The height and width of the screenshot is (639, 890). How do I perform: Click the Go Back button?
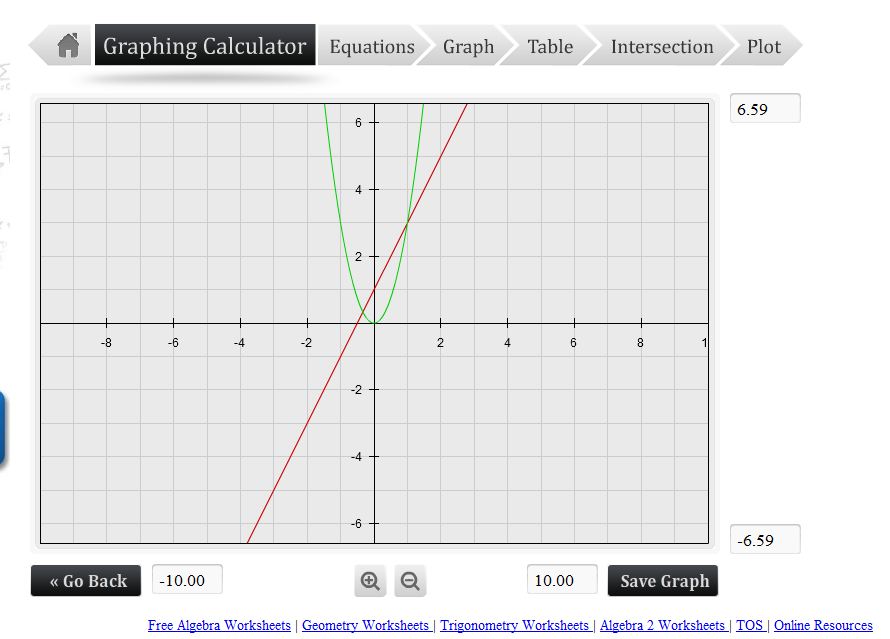tap(85, 580)
